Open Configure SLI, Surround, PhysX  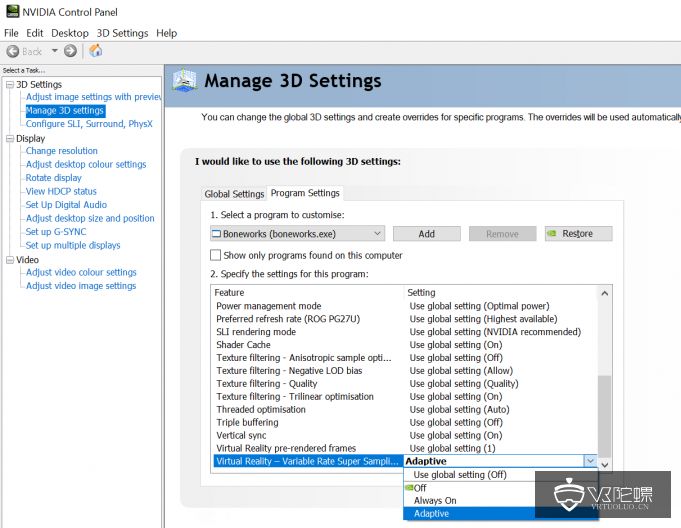coord(89,124)
